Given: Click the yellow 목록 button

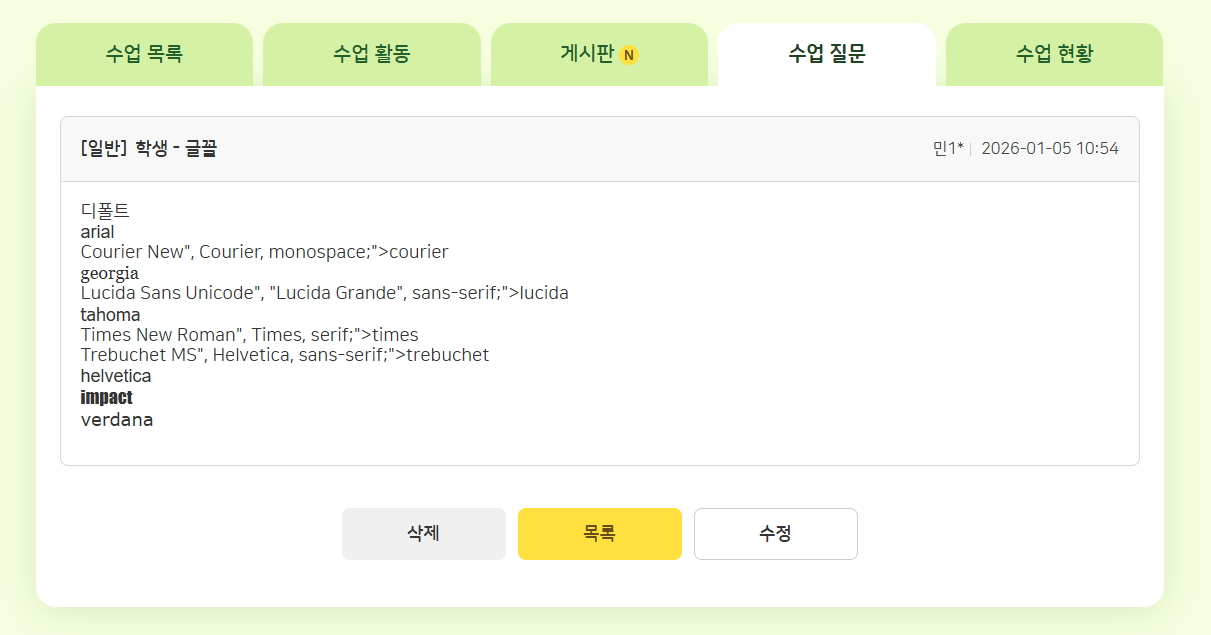Looking at the screenshot, I should (x=599, y=534).
